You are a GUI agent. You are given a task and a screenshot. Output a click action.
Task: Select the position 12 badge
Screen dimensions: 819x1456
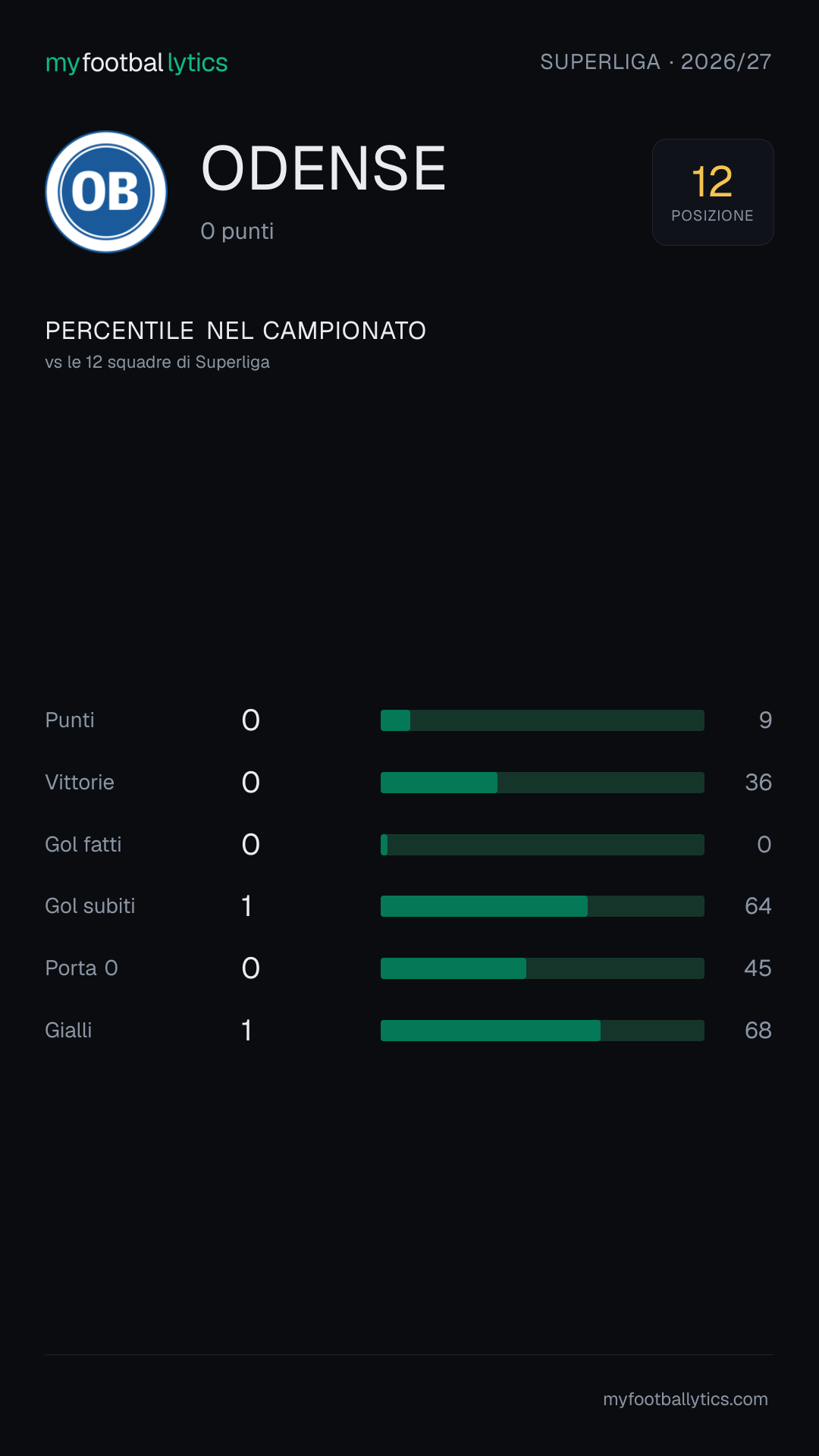[713, 192]
